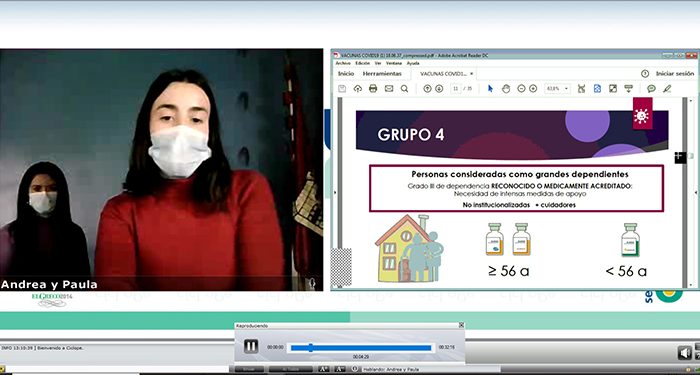Click the A Todos recipient button
This screenshot has width=700, height=375.
point(290,370)
